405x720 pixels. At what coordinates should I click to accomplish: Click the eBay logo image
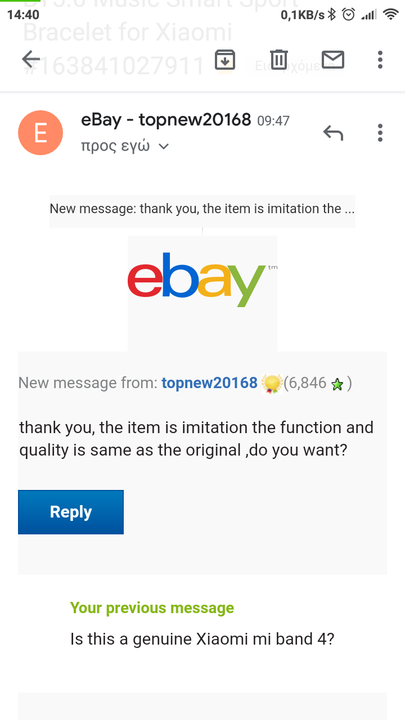click(202, 279)
